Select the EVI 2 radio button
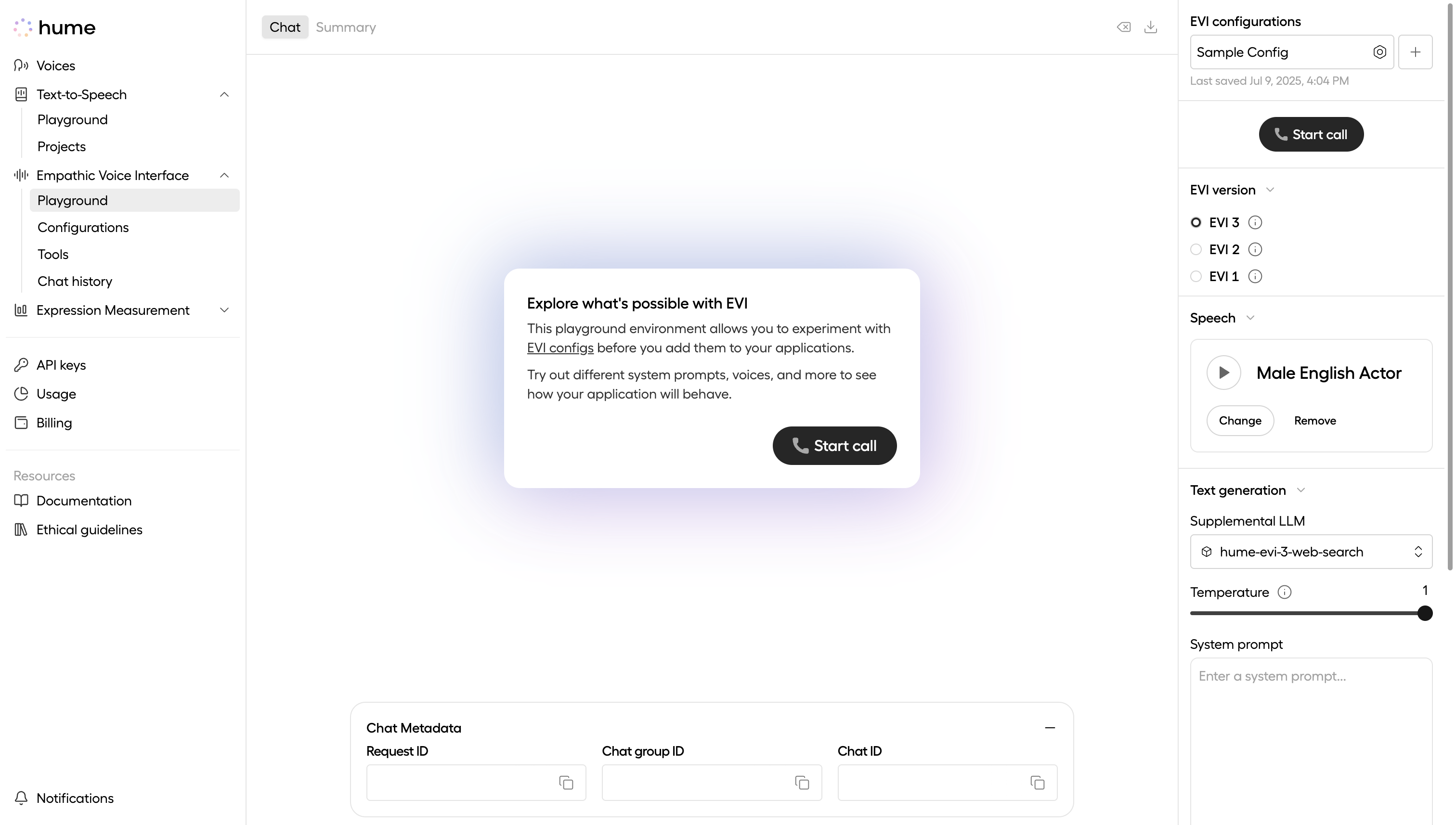The image size is (1456, 825). click(1196, 249)
